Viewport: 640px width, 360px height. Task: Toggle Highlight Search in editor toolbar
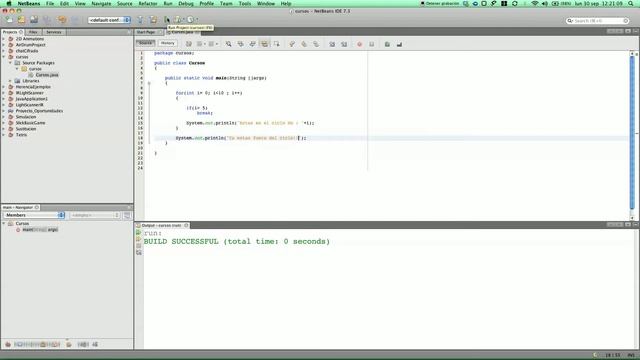(264, 44)
